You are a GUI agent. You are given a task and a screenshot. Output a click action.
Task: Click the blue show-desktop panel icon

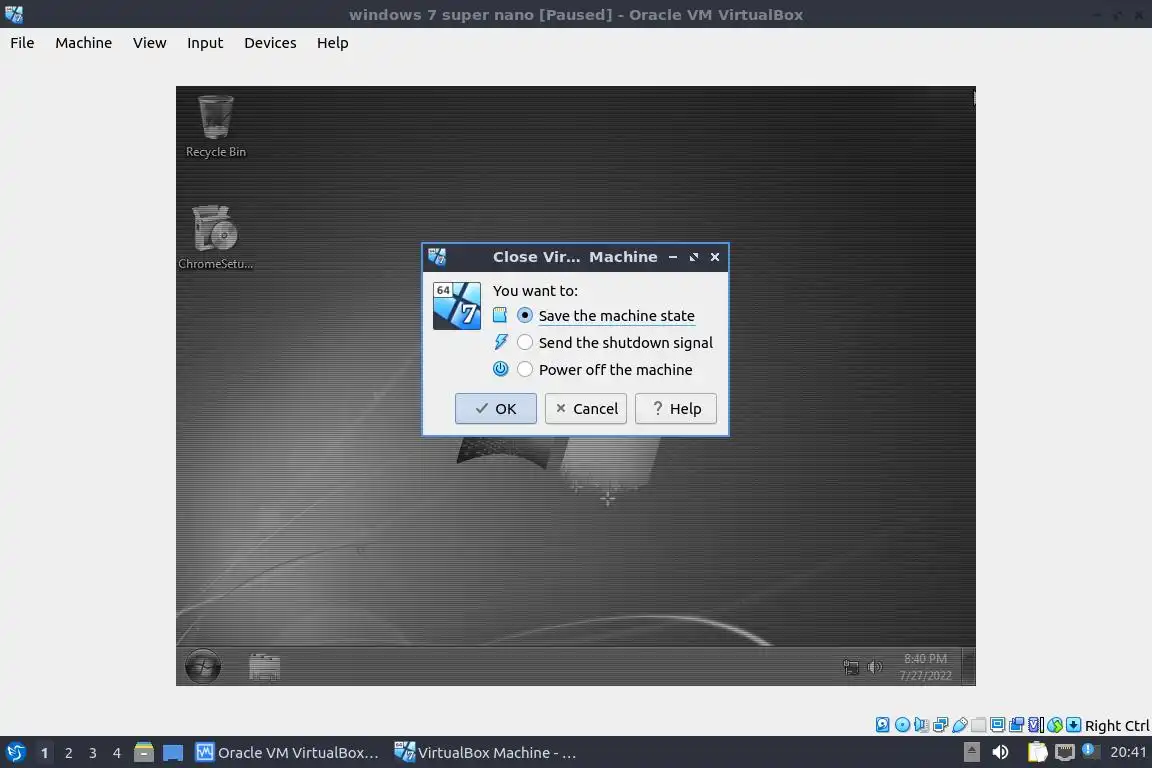[x=173, y=753]
